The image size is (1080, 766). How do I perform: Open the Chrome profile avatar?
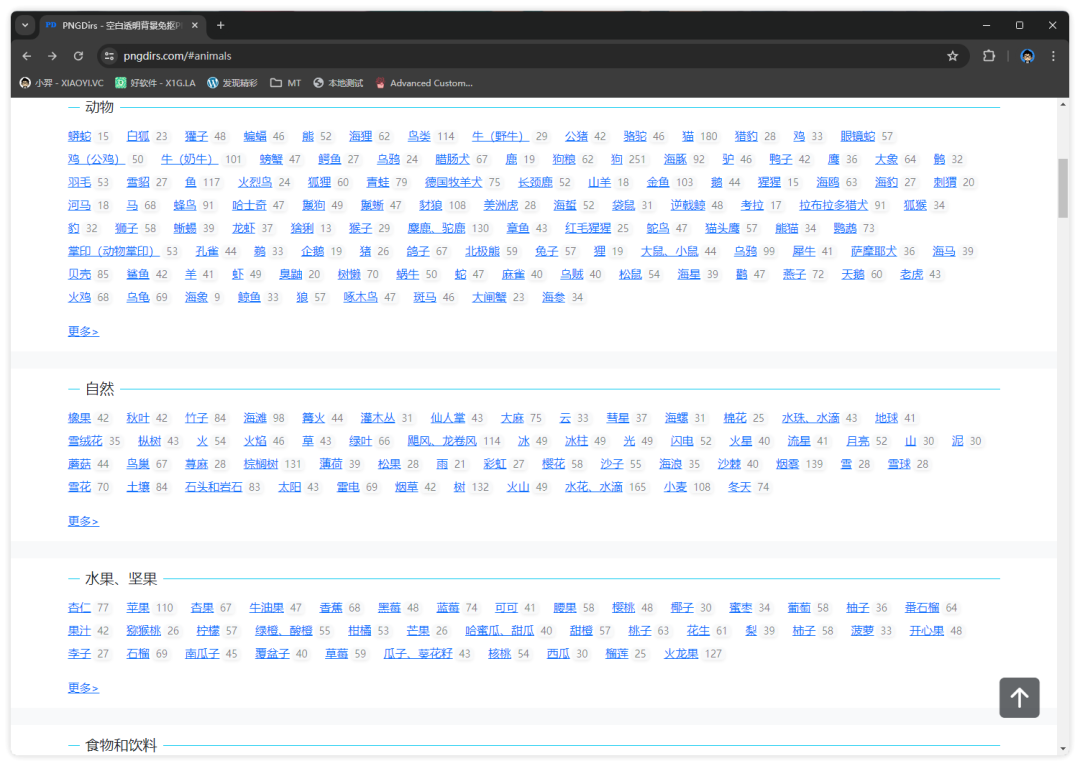coord(1027,56)
